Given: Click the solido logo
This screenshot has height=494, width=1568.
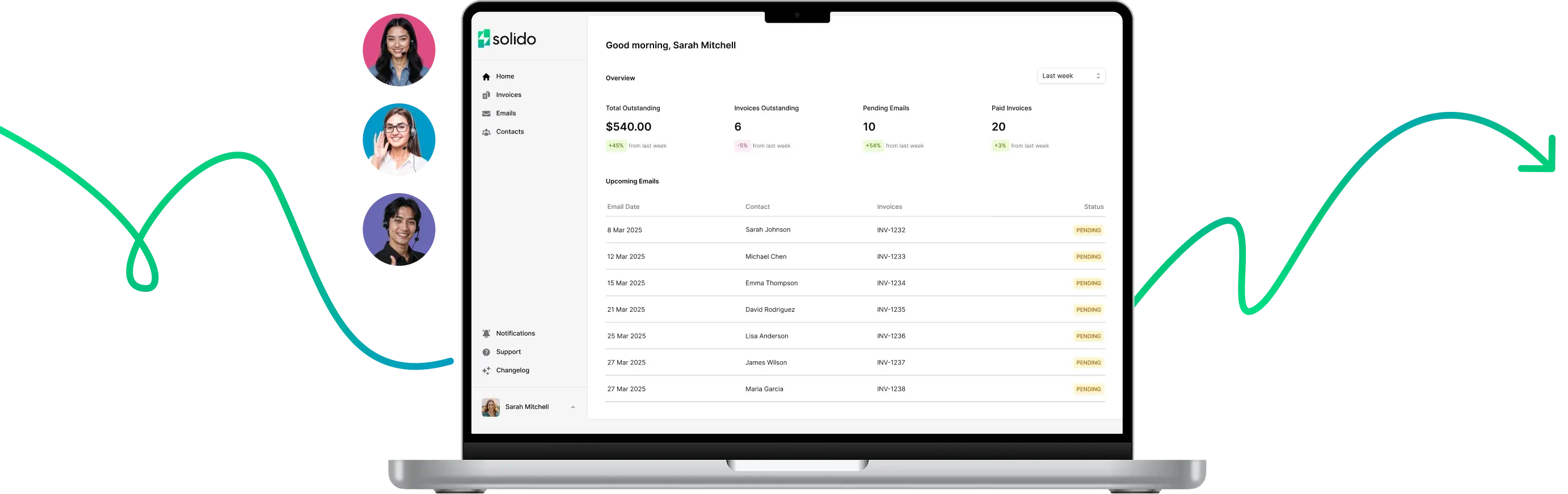Looking at the screenshot, I should tap(507, 39).
